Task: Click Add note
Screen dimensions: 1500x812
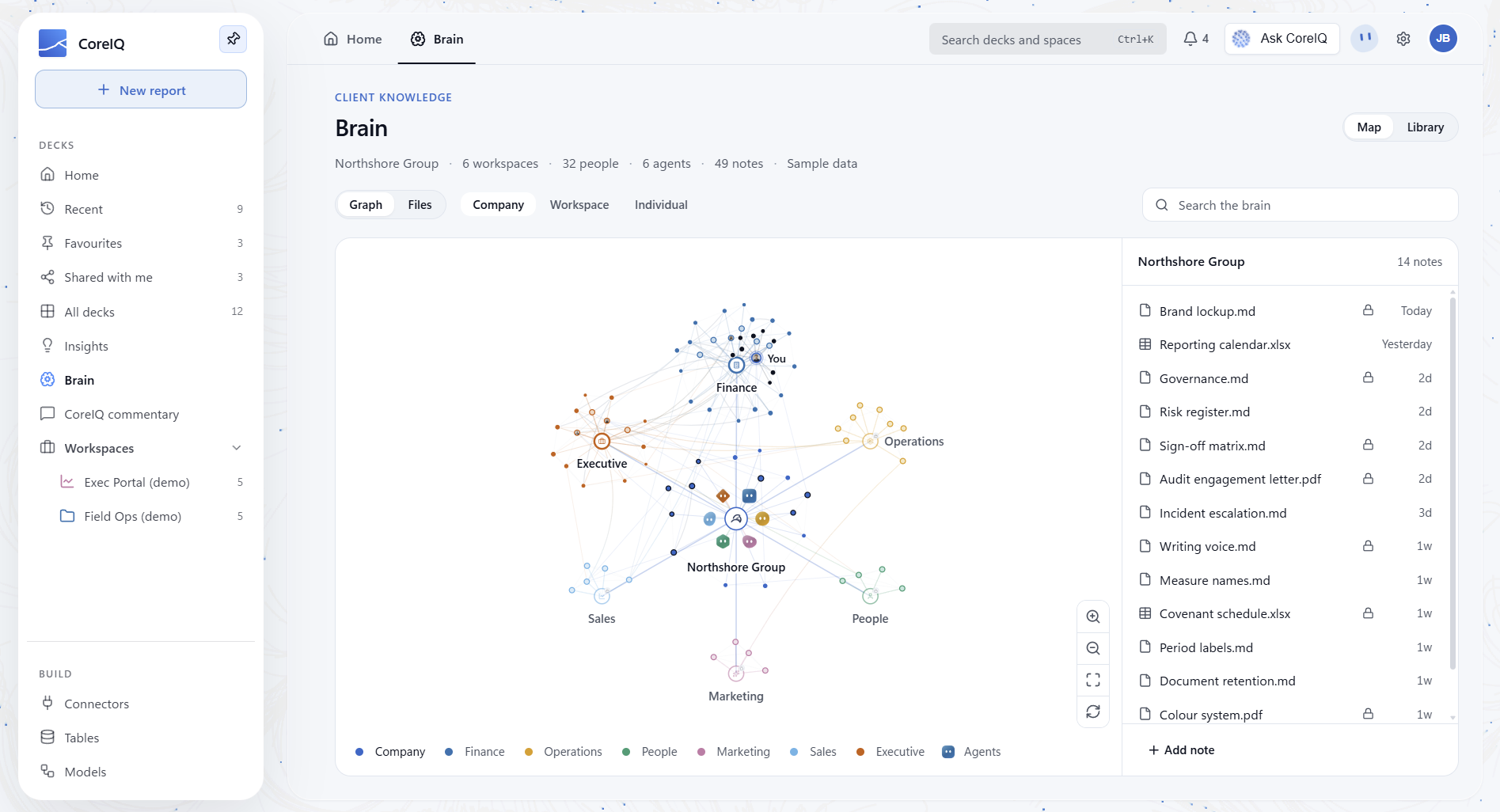Action: pyautogui.click(x=1181, y=750)
